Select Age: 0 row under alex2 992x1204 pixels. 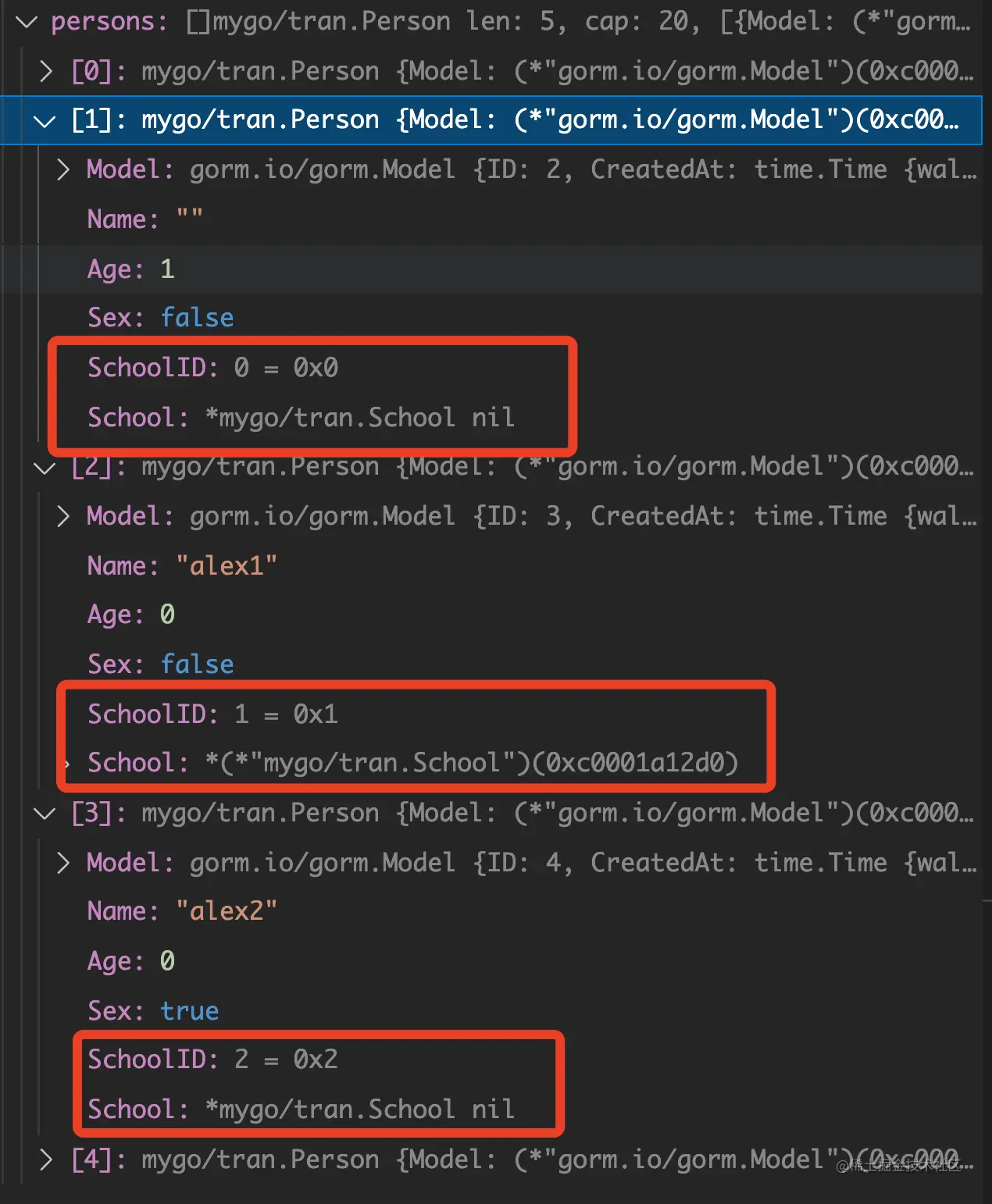click(492, 961)
